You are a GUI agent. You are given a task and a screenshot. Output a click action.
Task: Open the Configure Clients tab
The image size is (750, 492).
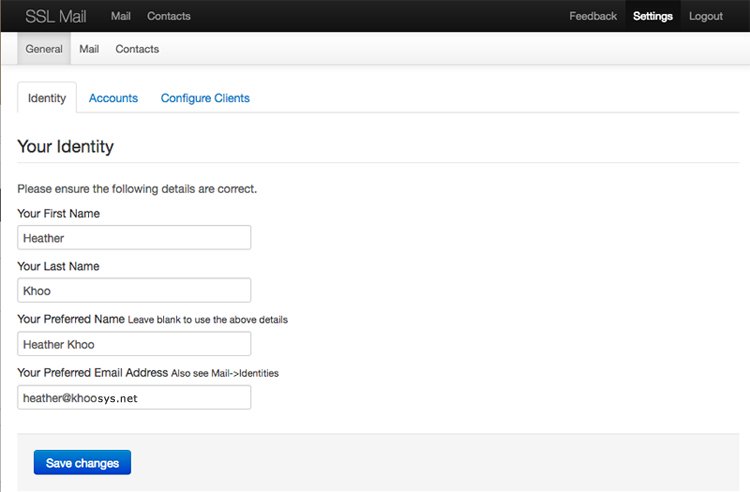coord(205,98)
